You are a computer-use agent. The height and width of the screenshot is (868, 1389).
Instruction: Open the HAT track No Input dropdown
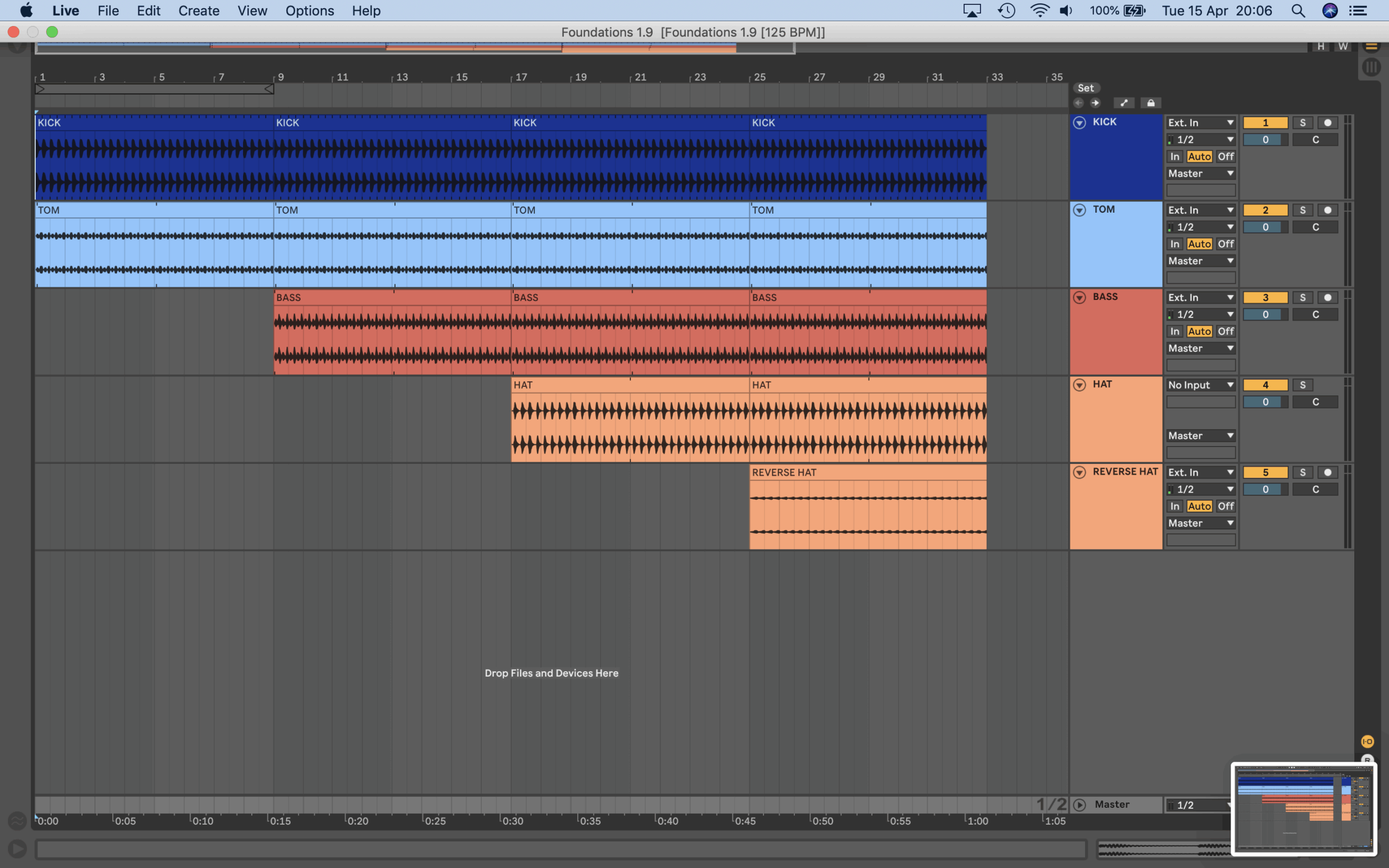click(x=1200, y=385)
